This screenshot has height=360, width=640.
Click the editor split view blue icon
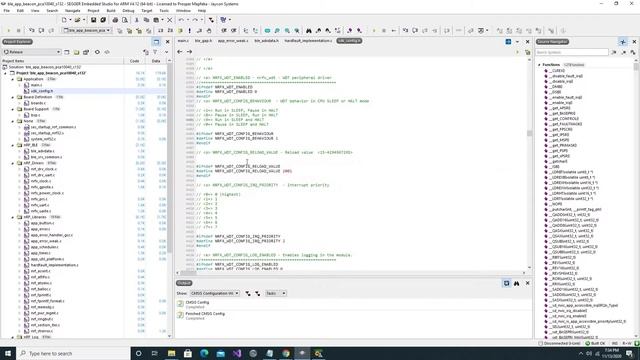click(508, 42)
